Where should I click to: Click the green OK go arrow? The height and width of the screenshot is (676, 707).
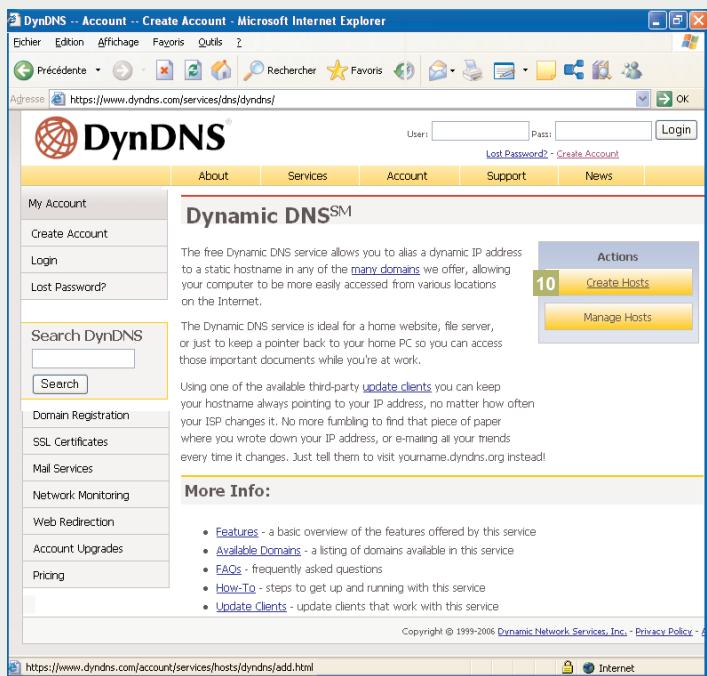coord(664,99)
